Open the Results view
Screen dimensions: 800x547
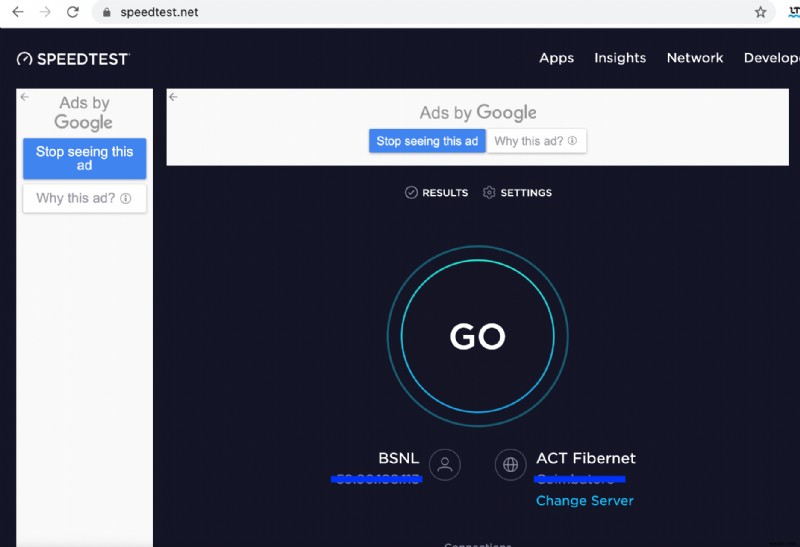tap(437, 192)
